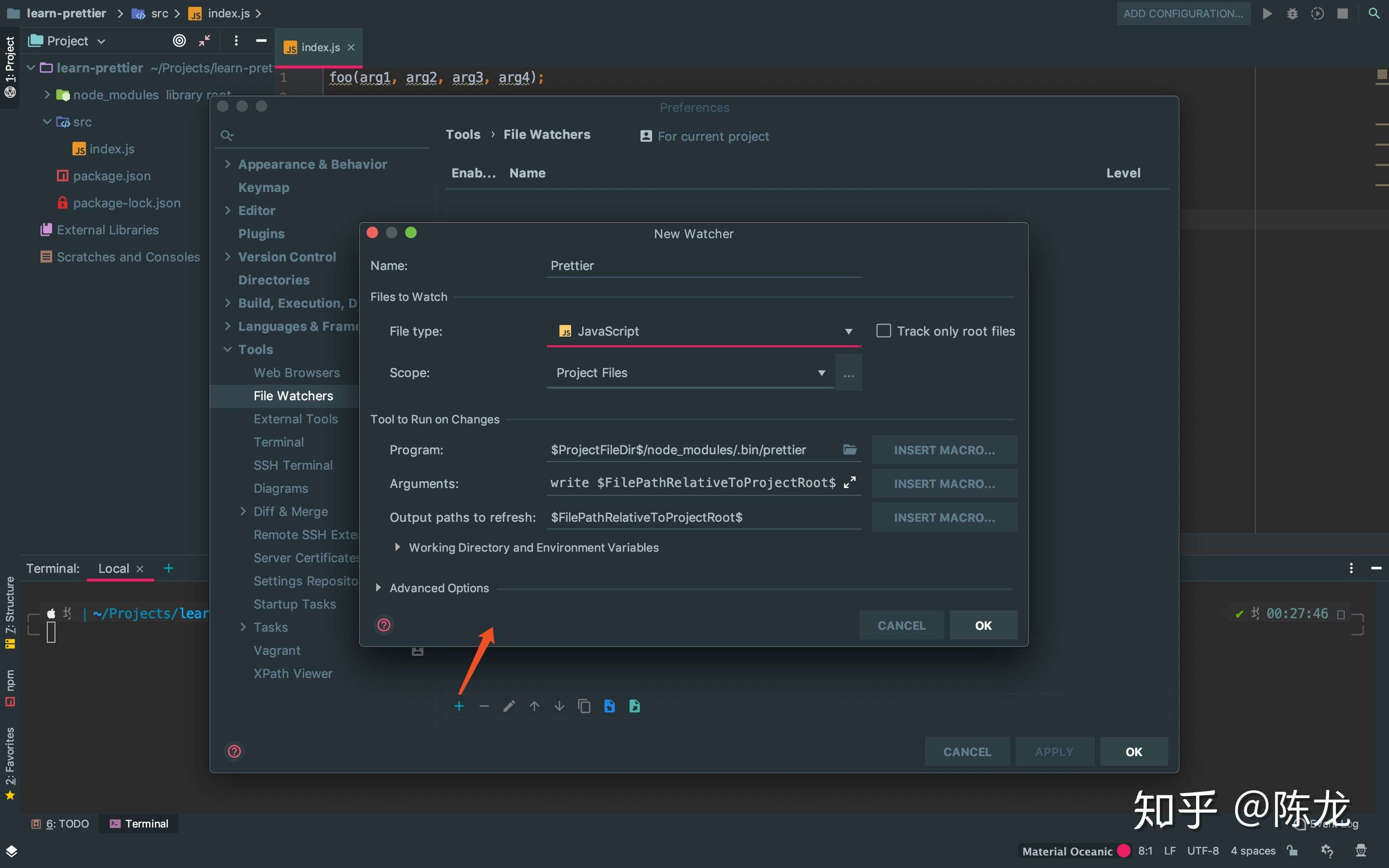Switch to the index.js editor tab
The image size is (1389, 868).
click(x=320, y=48)
